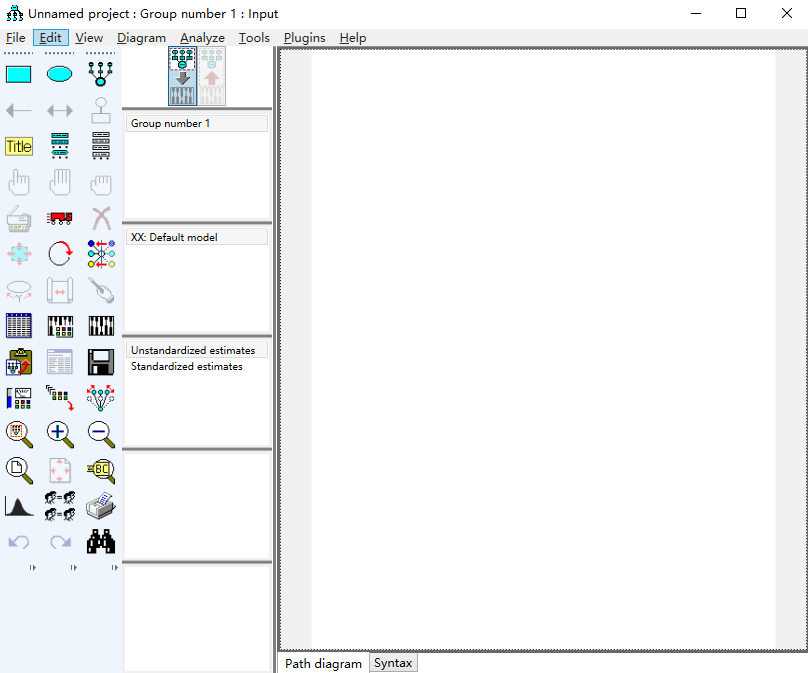The height and width of the screenshot is (673, 808).
Task: Open the select data files spreadsheet icon
Action: click(19, 326)
